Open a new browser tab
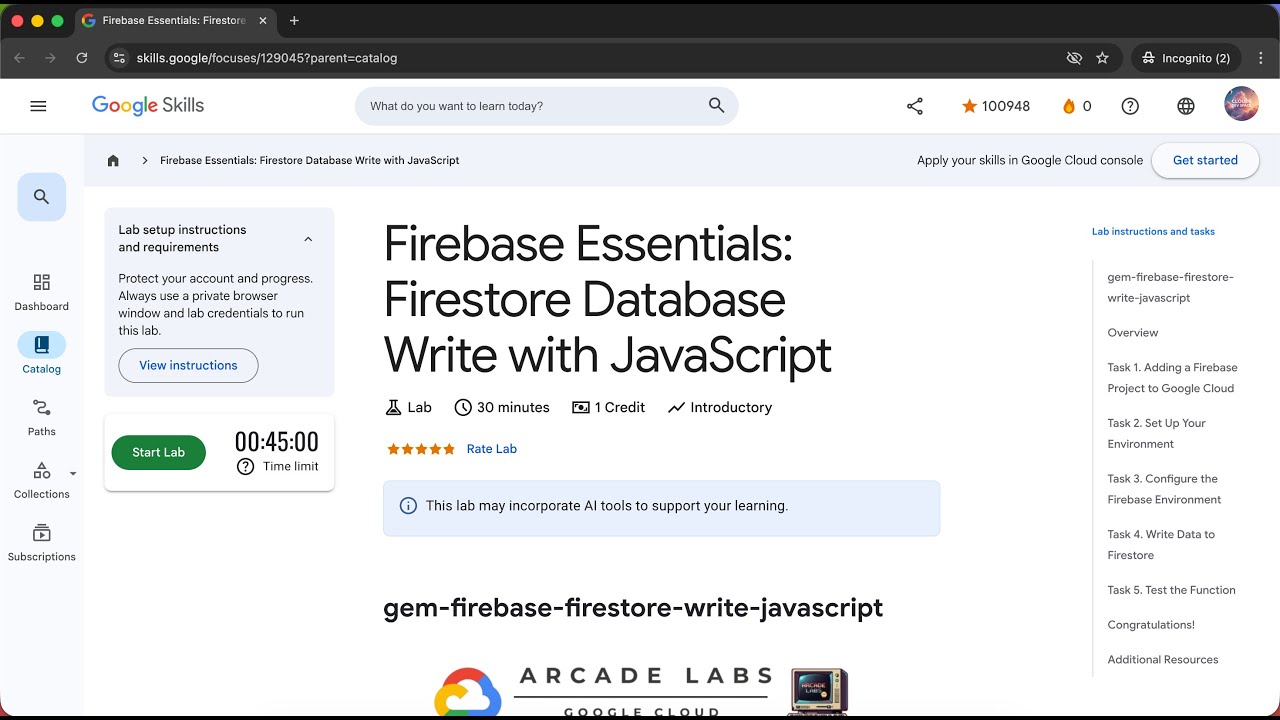The image size is (1280, 720). click(x=294, y=20)
